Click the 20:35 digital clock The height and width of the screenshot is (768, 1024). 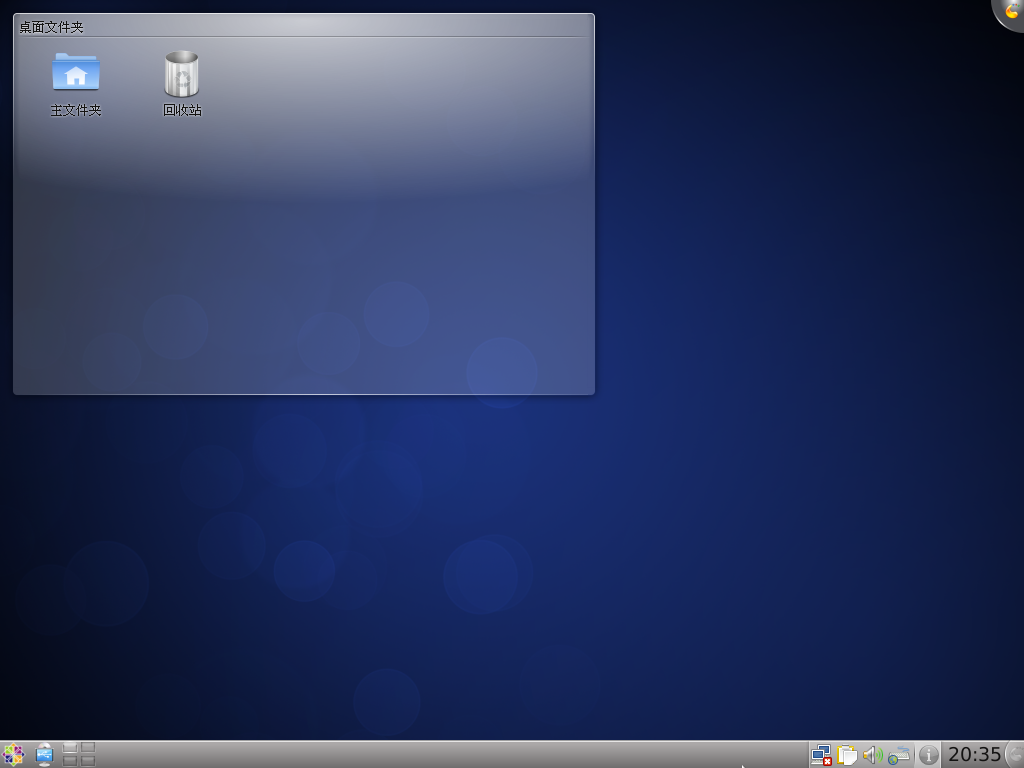974,755
